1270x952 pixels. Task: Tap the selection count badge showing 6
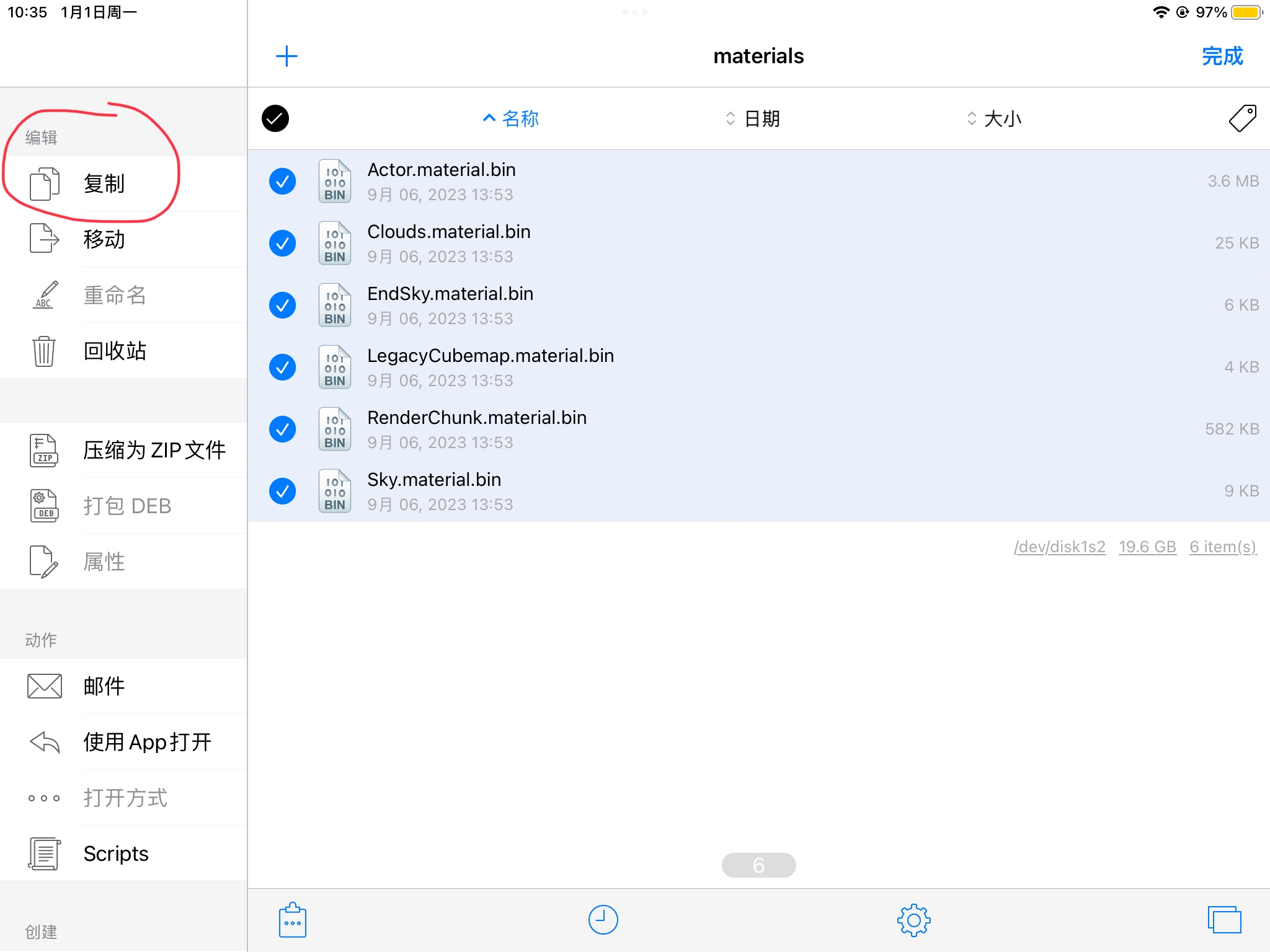[x=758, y=865]
